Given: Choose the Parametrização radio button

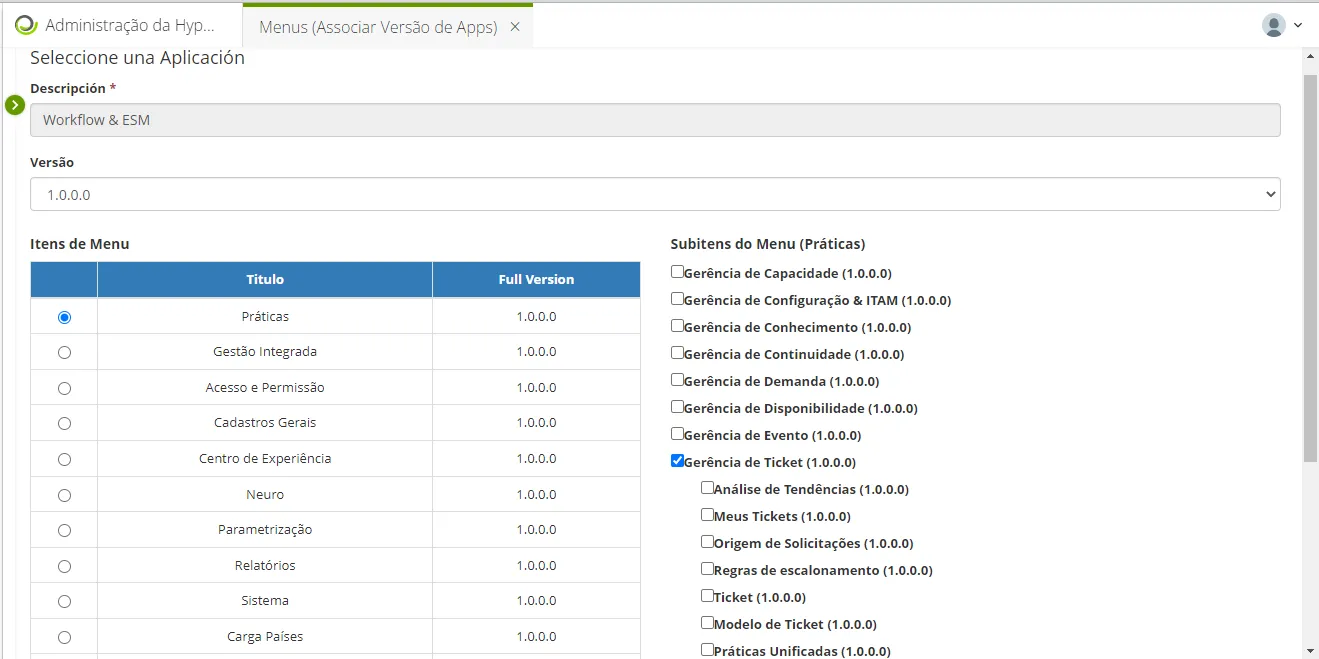Looking at the screenshot, I should tap(65, 530).
